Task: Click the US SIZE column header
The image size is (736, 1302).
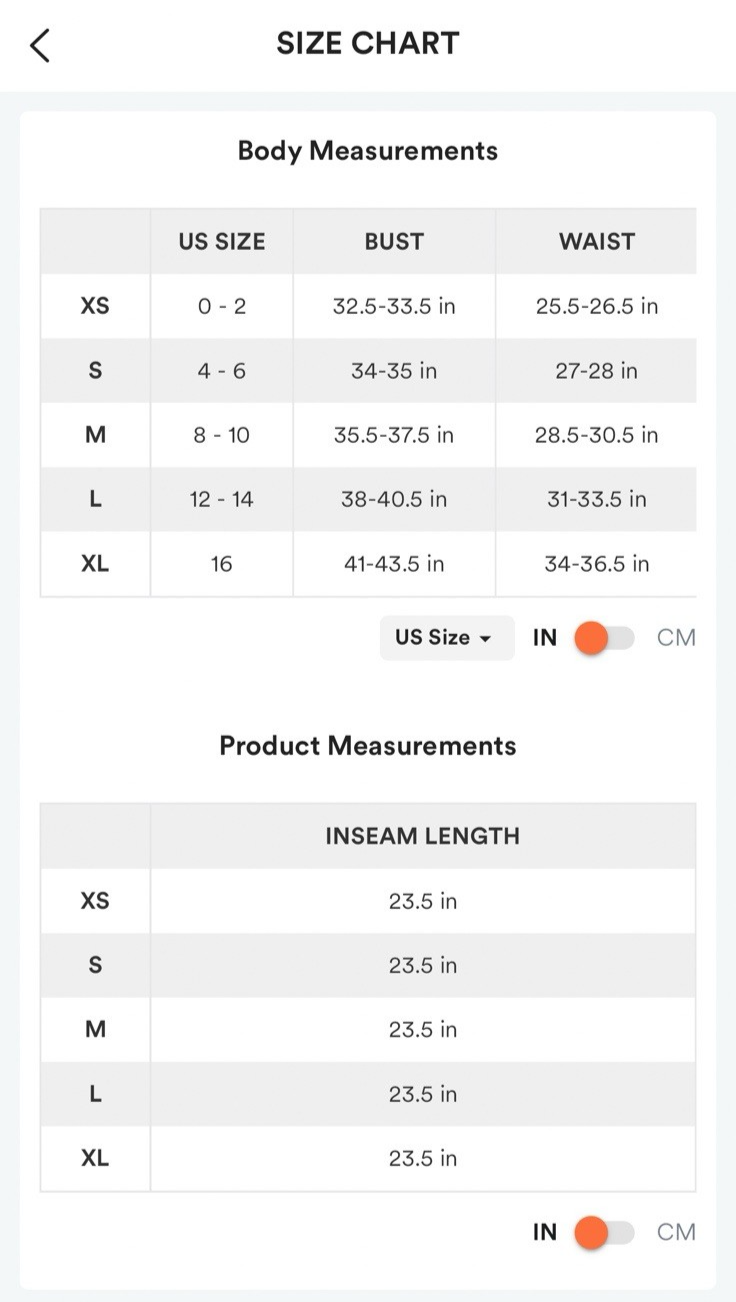Action: (222, 241)
